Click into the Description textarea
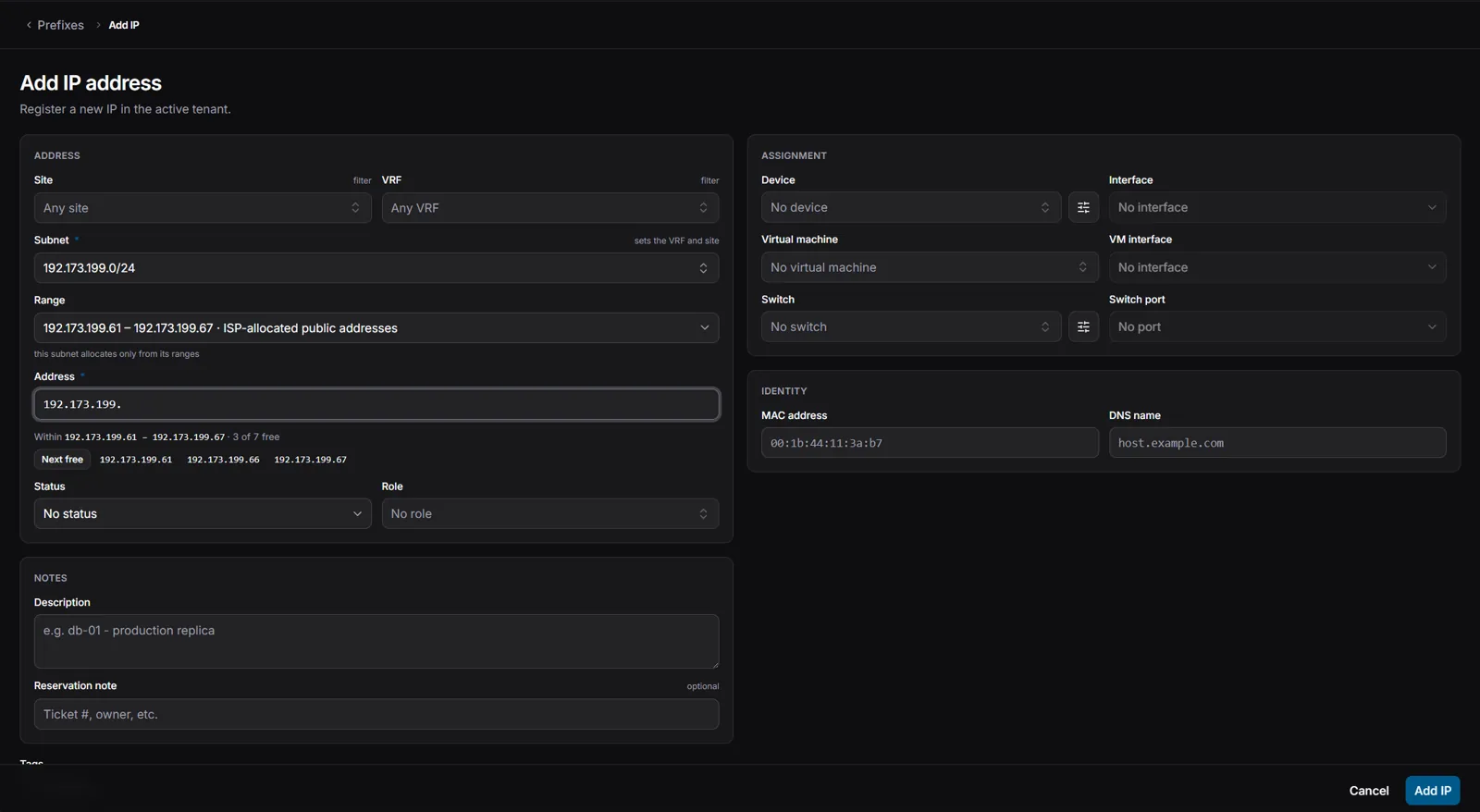 tap(376, 641)
